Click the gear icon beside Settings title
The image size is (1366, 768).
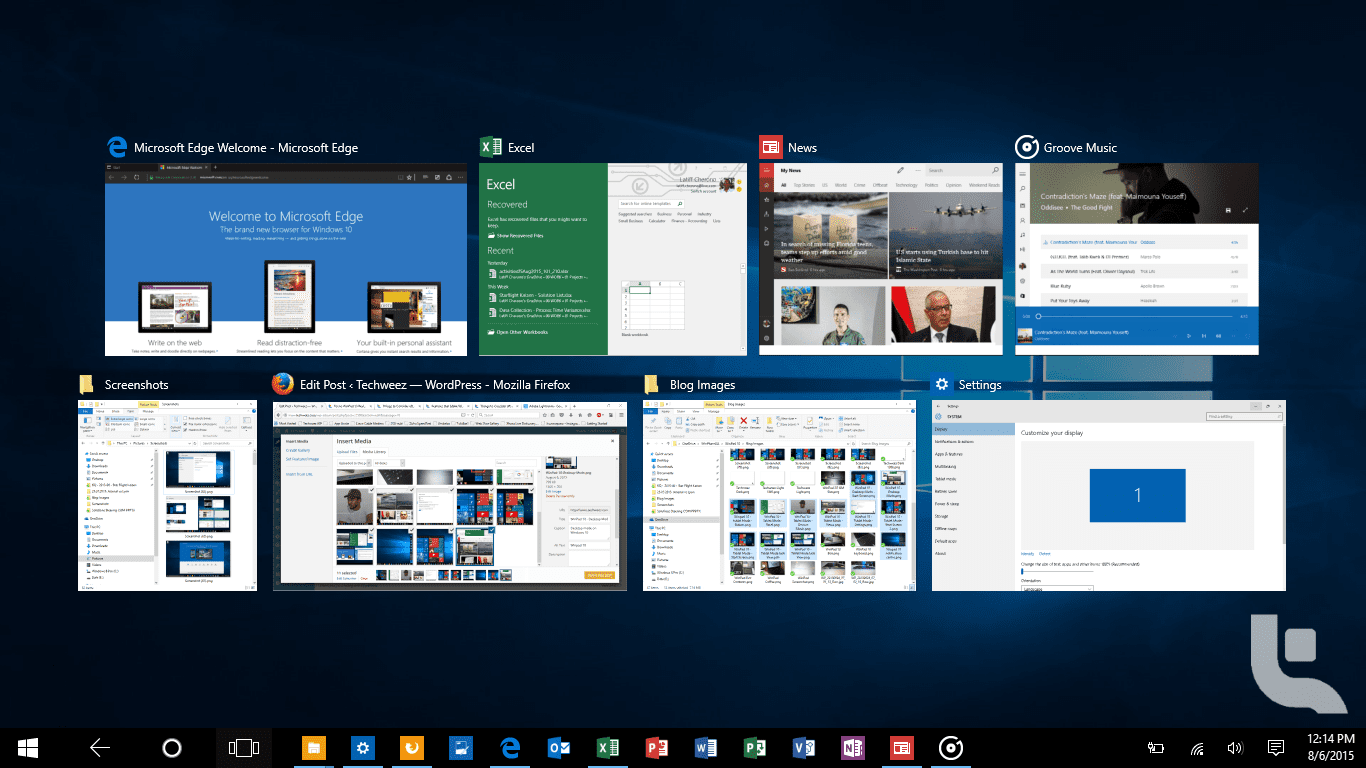[942, 384]
